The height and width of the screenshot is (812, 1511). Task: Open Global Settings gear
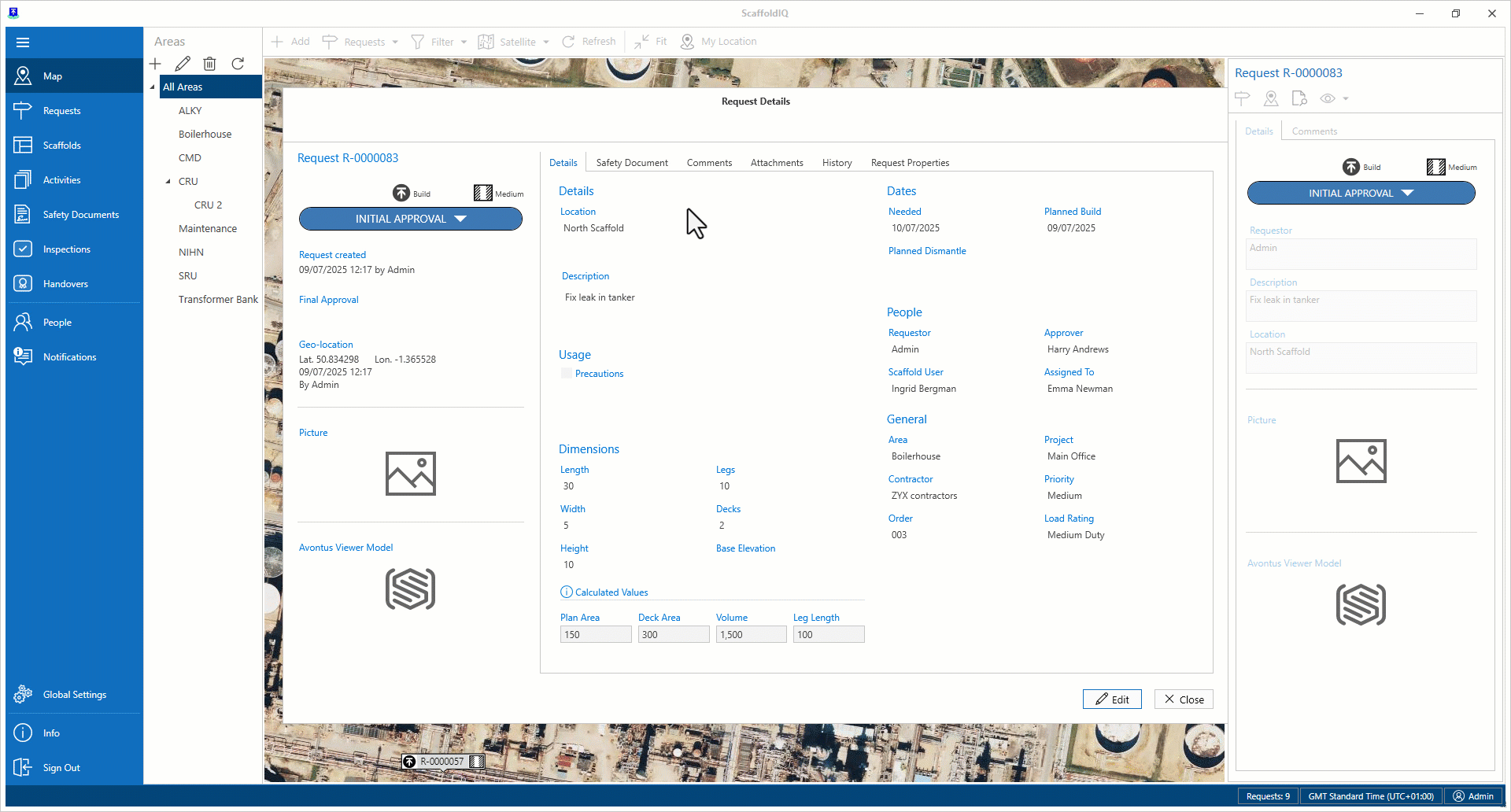(x=24, y=695)
